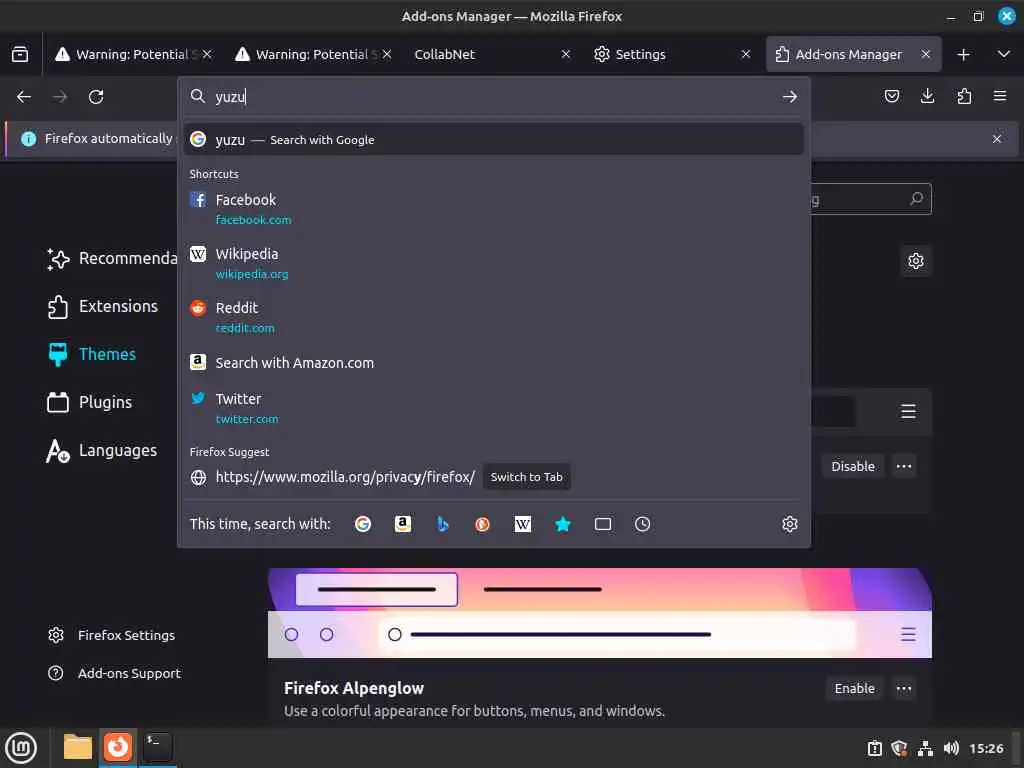
Task: Dismiss the Firefox automatically notification bar
Action: pos(997,139)
